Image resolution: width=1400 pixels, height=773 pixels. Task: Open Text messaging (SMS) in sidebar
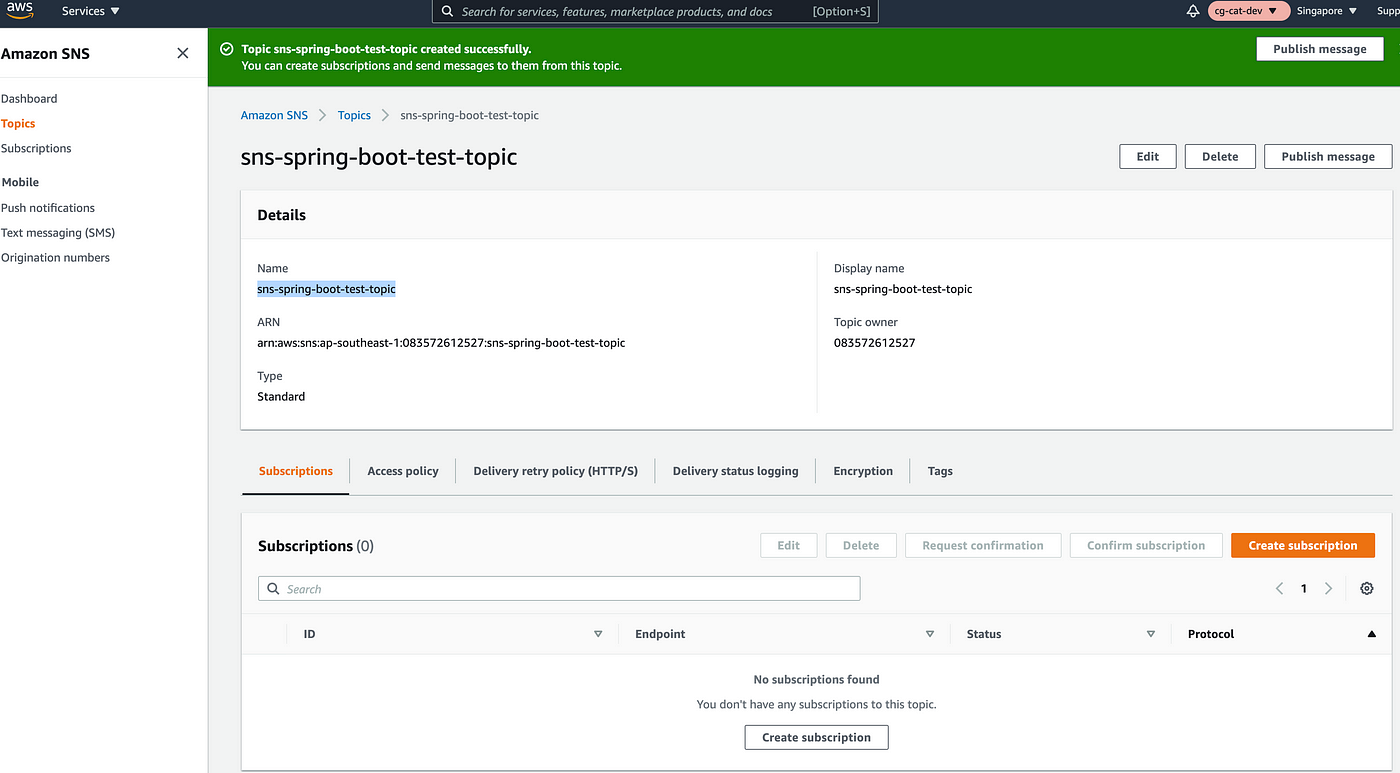58,233
